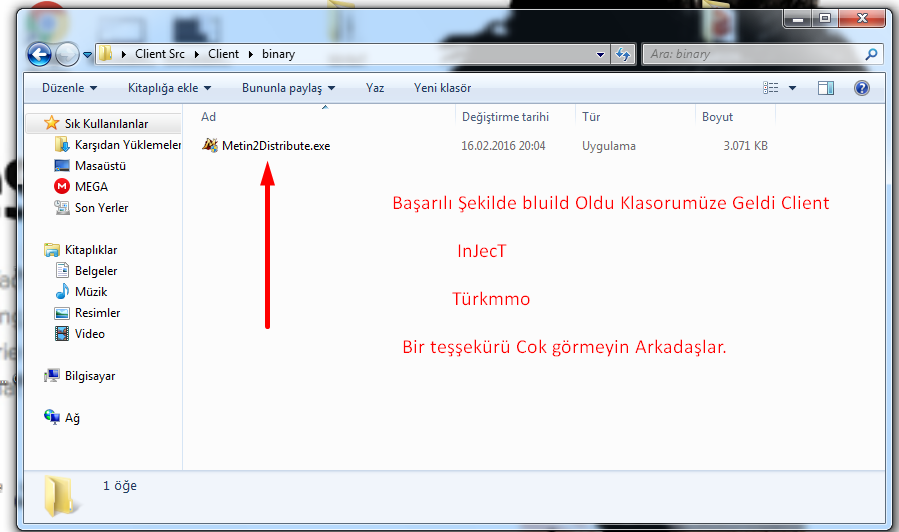
Task: Click the folder icon in the details pane
Action: [60, 495]
